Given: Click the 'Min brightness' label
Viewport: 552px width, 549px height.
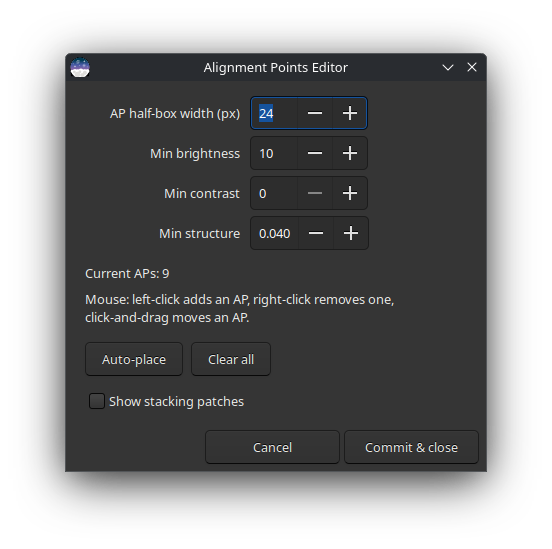Looking at the screenshot, I should (x=195, y=154).
